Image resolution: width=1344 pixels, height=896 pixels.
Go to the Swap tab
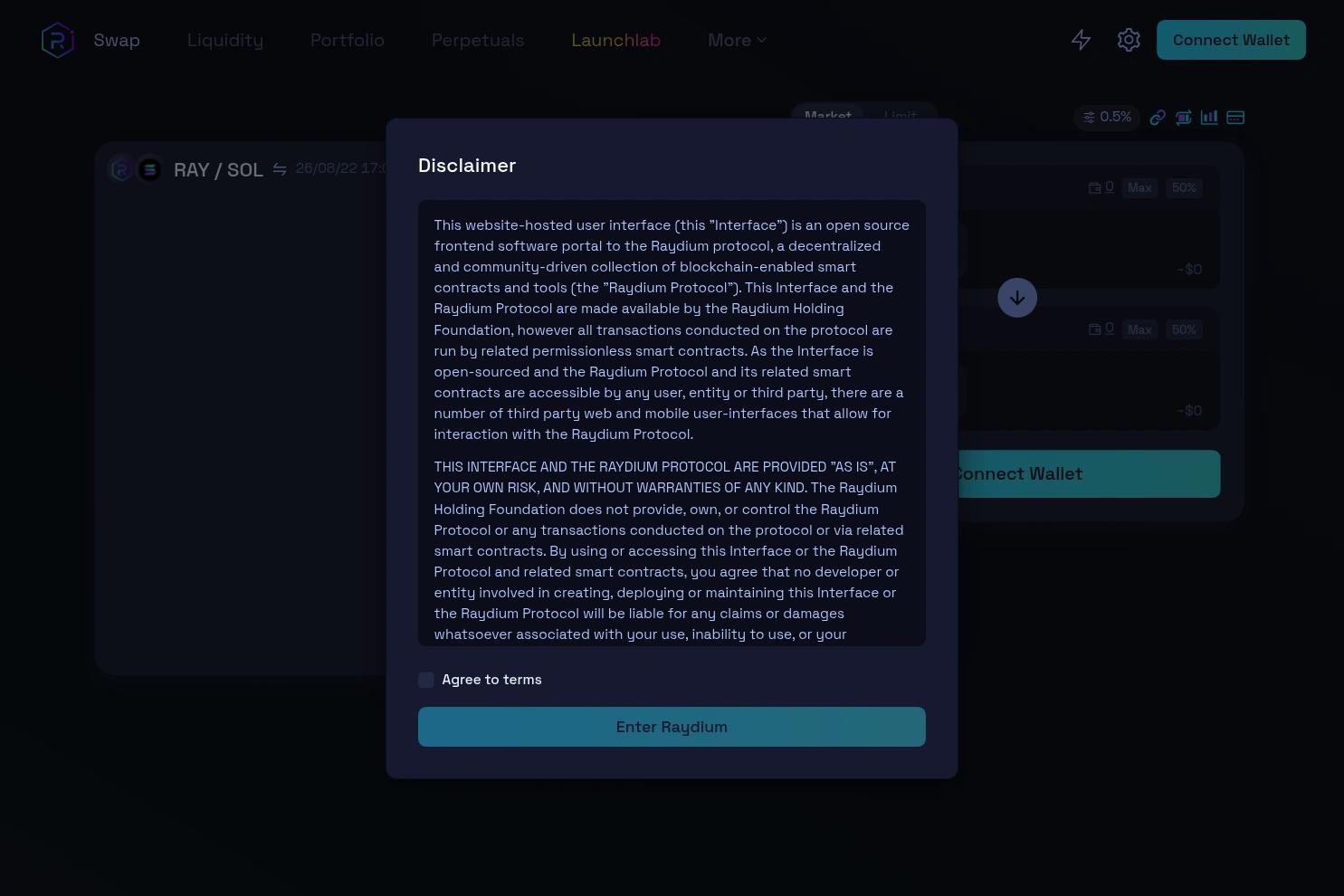pyautogui.click(x=117, y=40)
